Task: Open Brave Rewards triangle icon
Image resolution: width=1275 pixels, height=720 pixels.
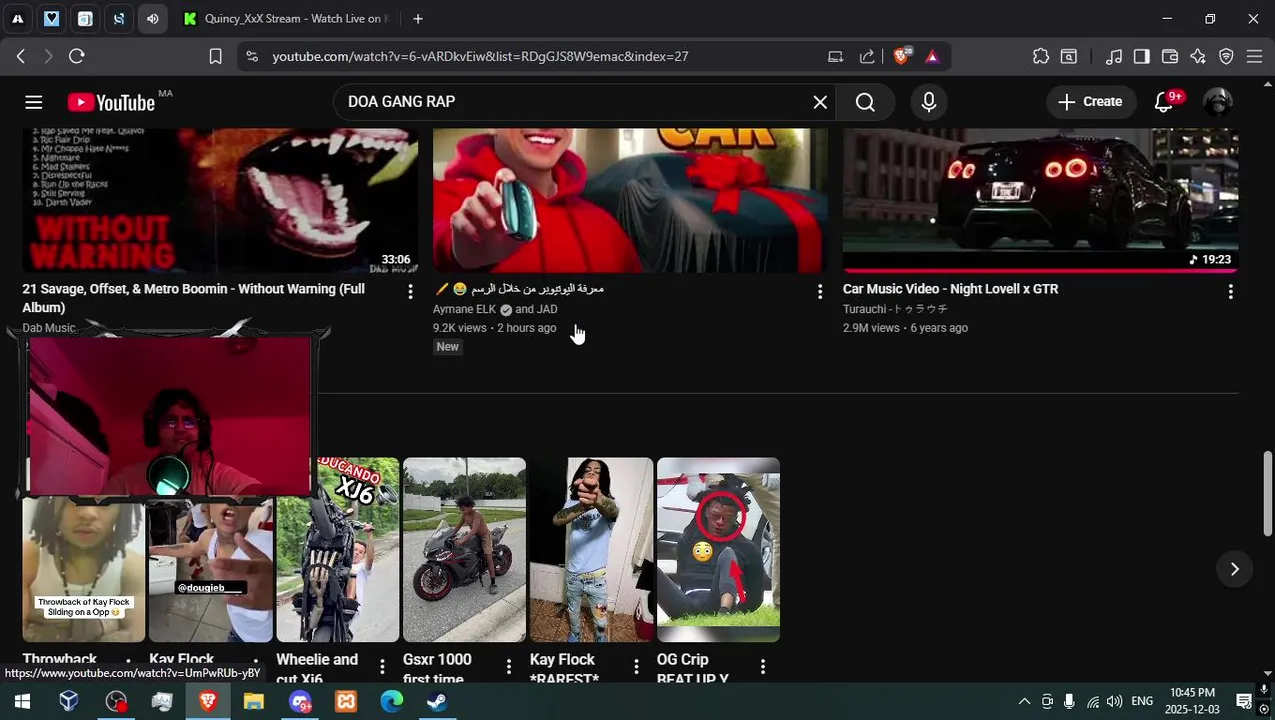Action: coord(932,56)
